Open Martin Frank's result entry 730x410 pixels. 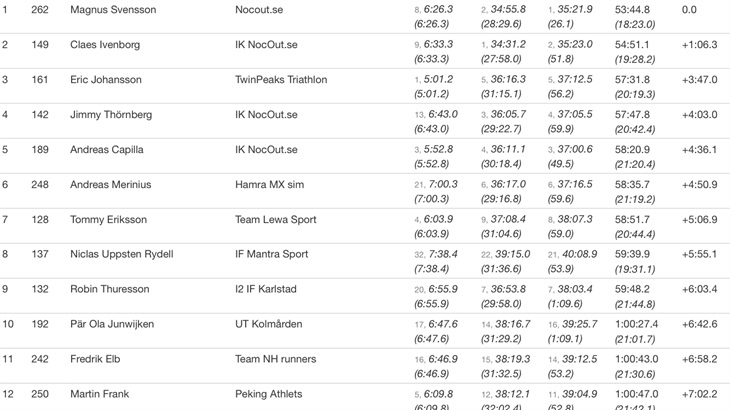(99, 395)
